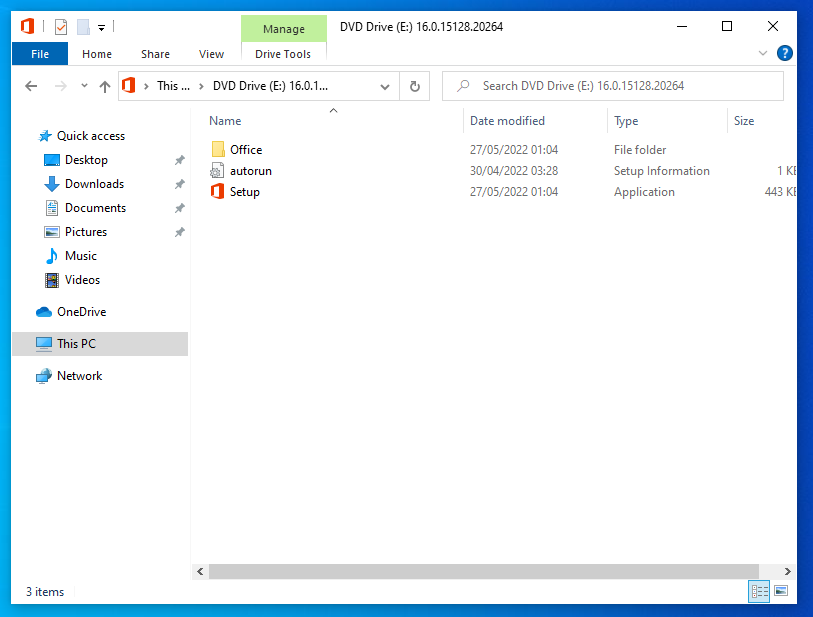Click the horizontal scrollbar right arrow
This screenshot has width=813, height=617.
[x=788, y=571]
